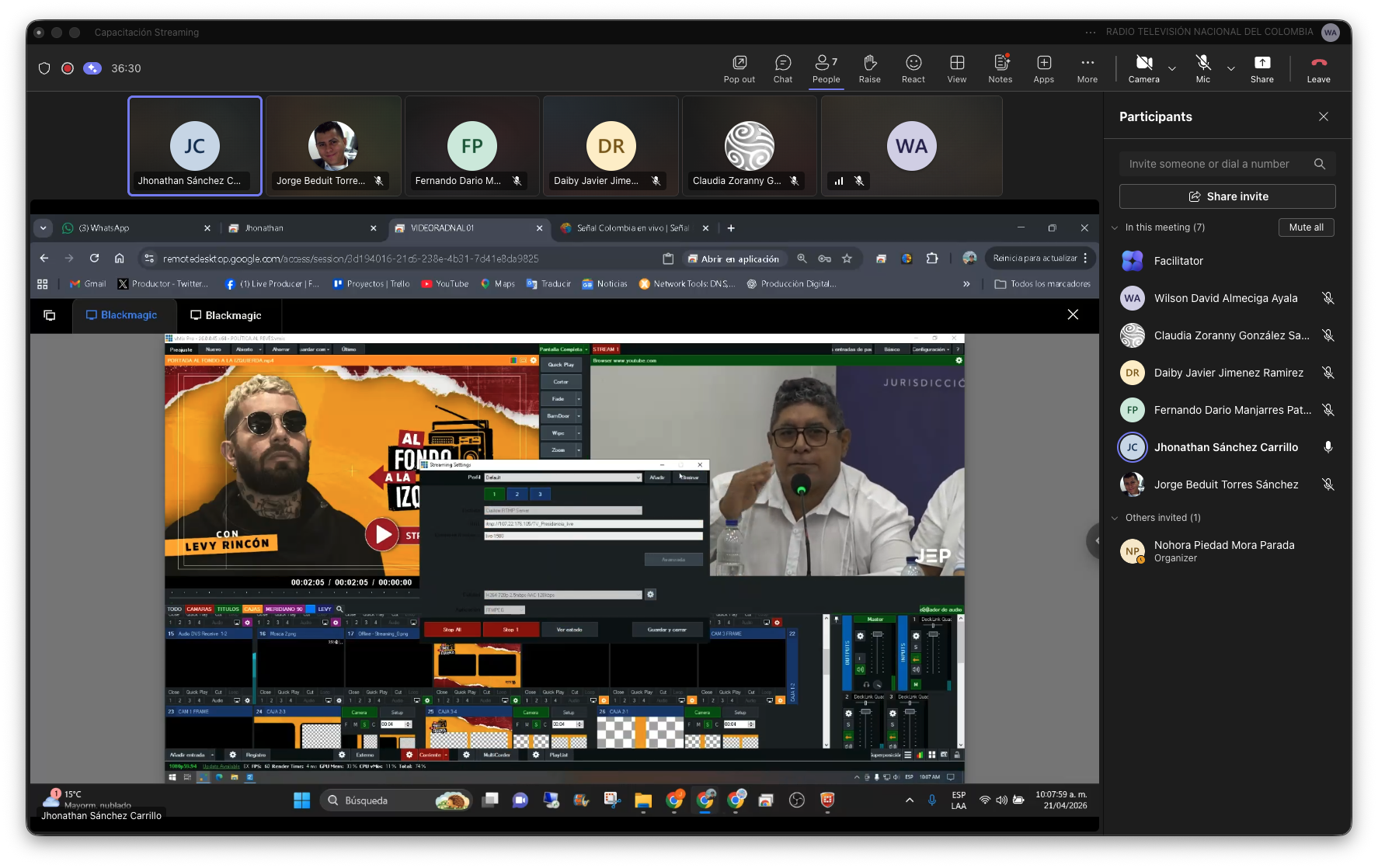Play the vMix preview video

(382, 534)
